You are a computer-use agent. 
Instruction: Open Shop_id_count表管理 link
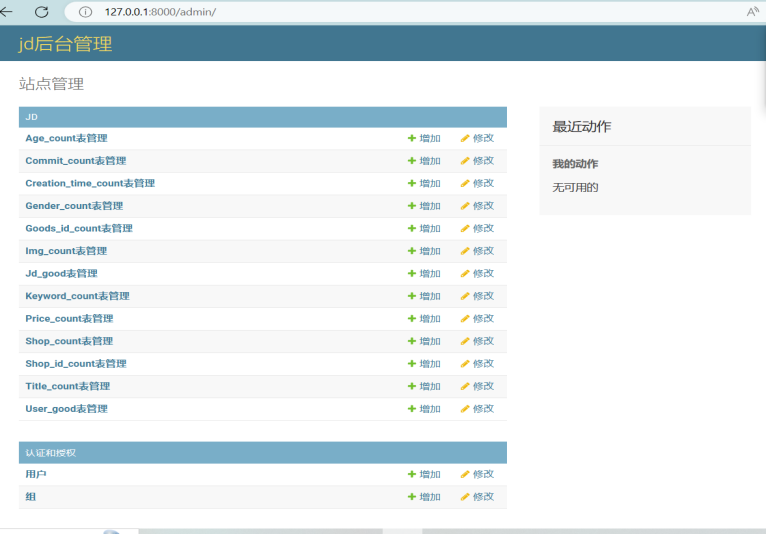(x=76, y=363)
